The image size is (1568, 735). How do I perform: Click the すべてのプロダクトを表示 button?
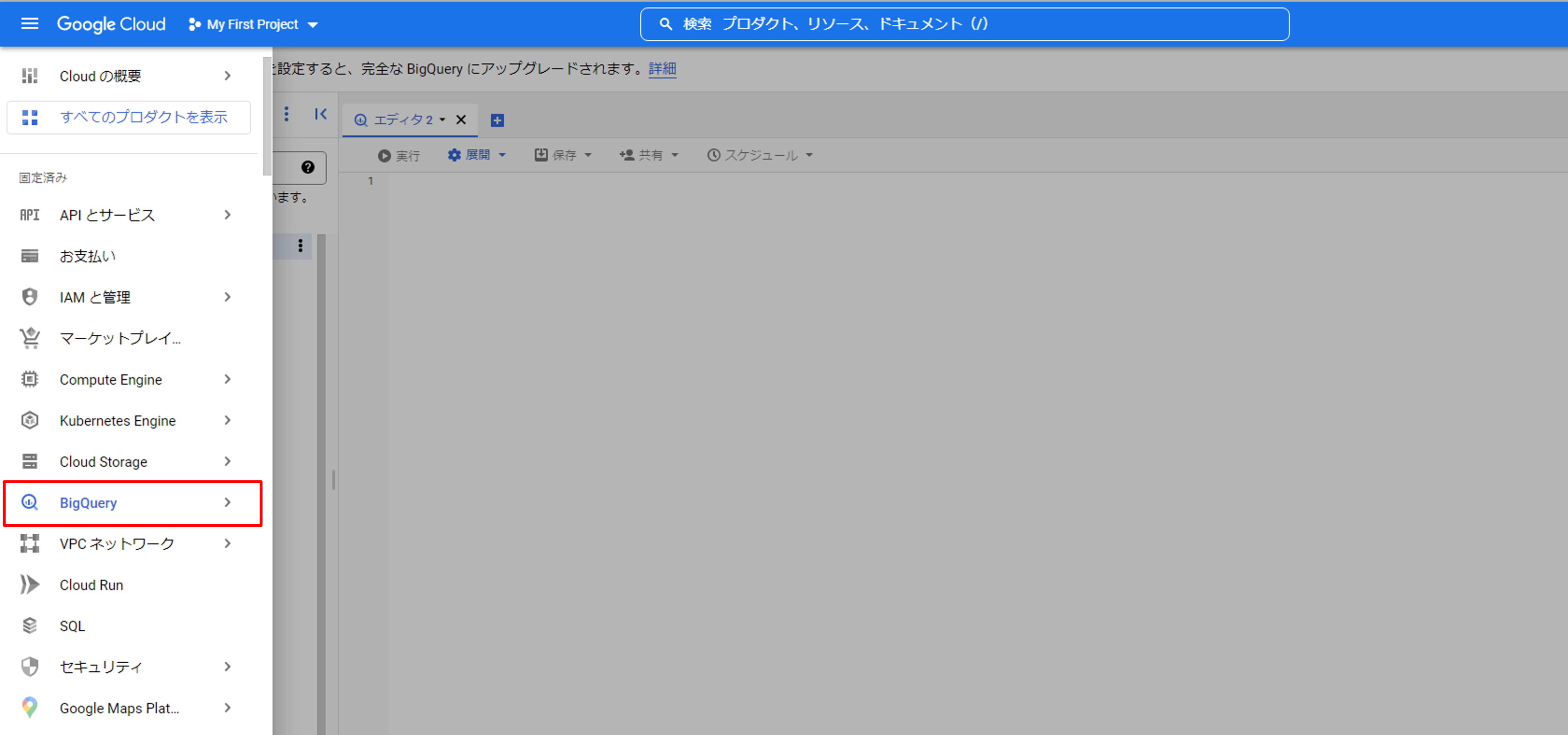click(x=128, y=117)
